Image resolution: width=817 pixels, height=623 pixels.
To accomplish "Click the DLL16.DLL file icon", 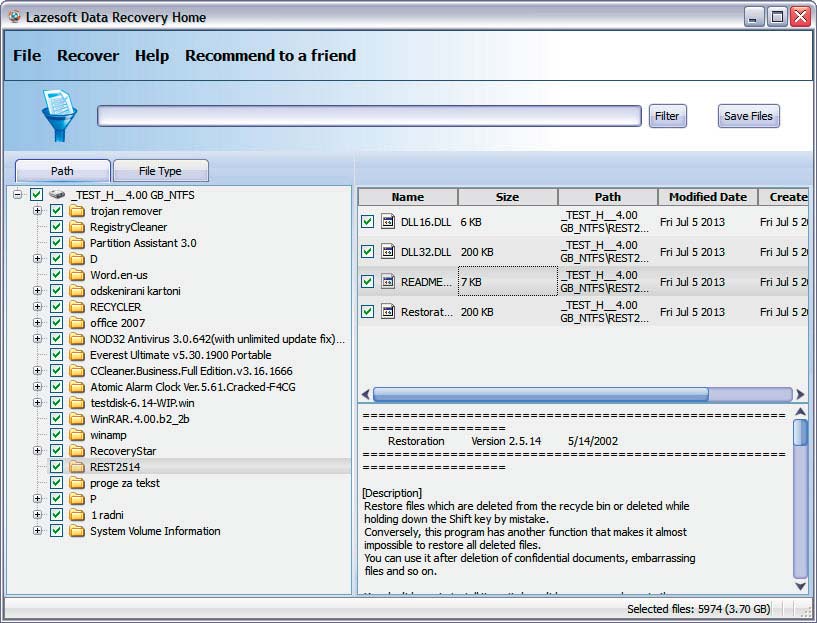I will pyautogui.click(x=388, y=221).
